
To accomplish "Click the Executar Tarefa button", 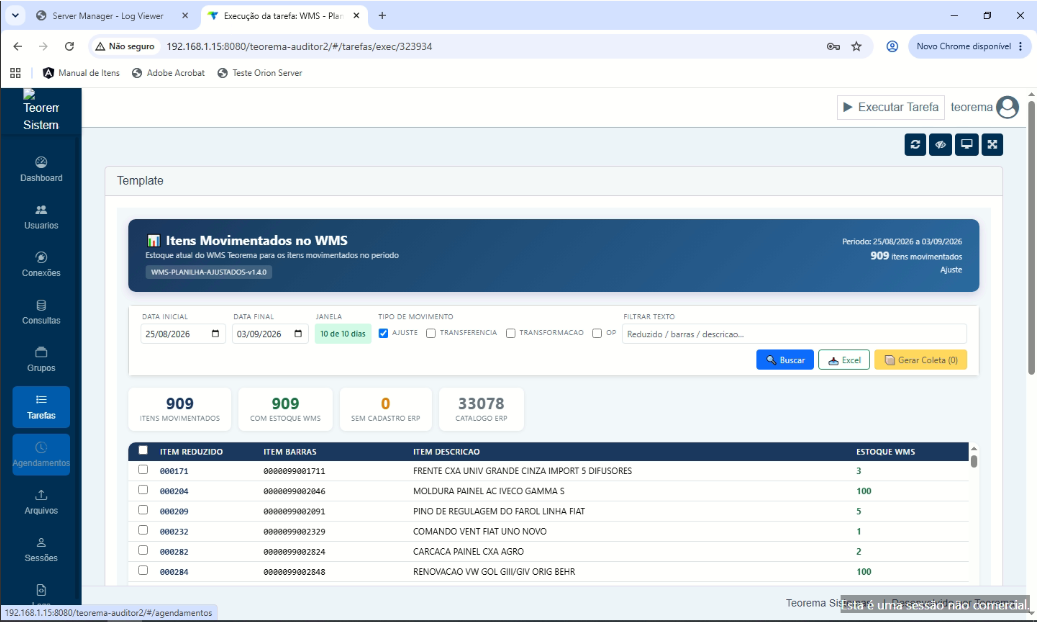I will (890, 107).
